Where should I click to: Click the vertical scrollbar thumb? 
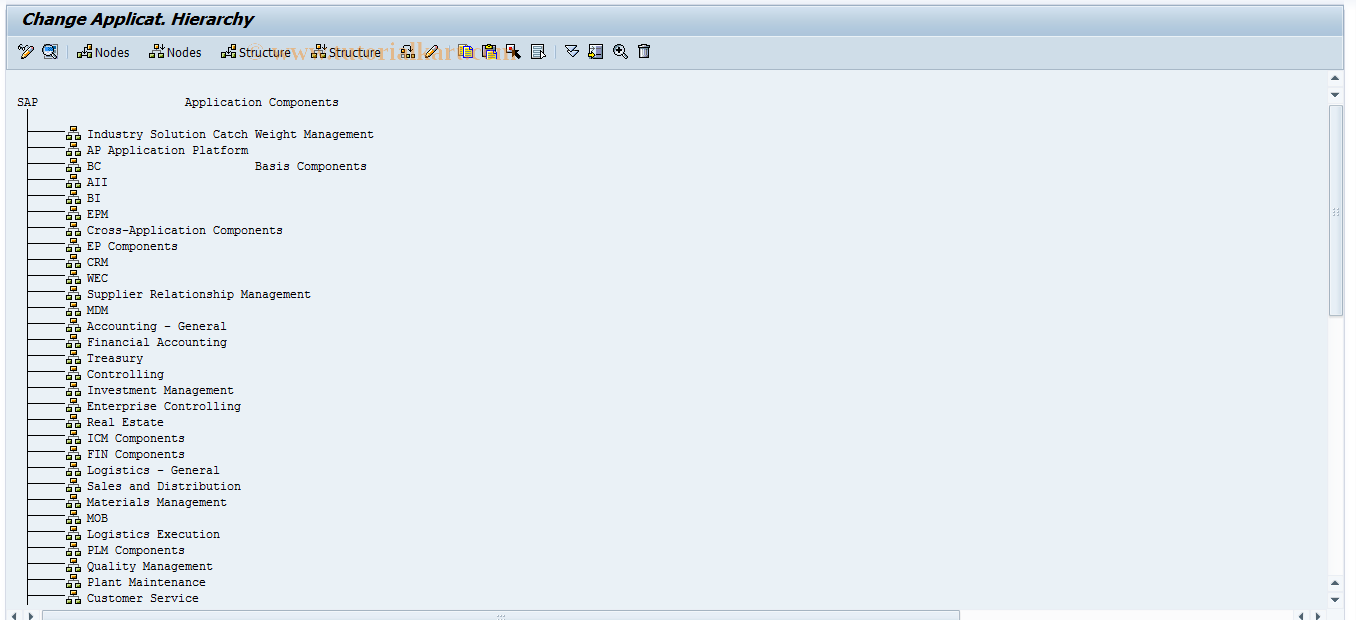click(x=1336, y=211)
